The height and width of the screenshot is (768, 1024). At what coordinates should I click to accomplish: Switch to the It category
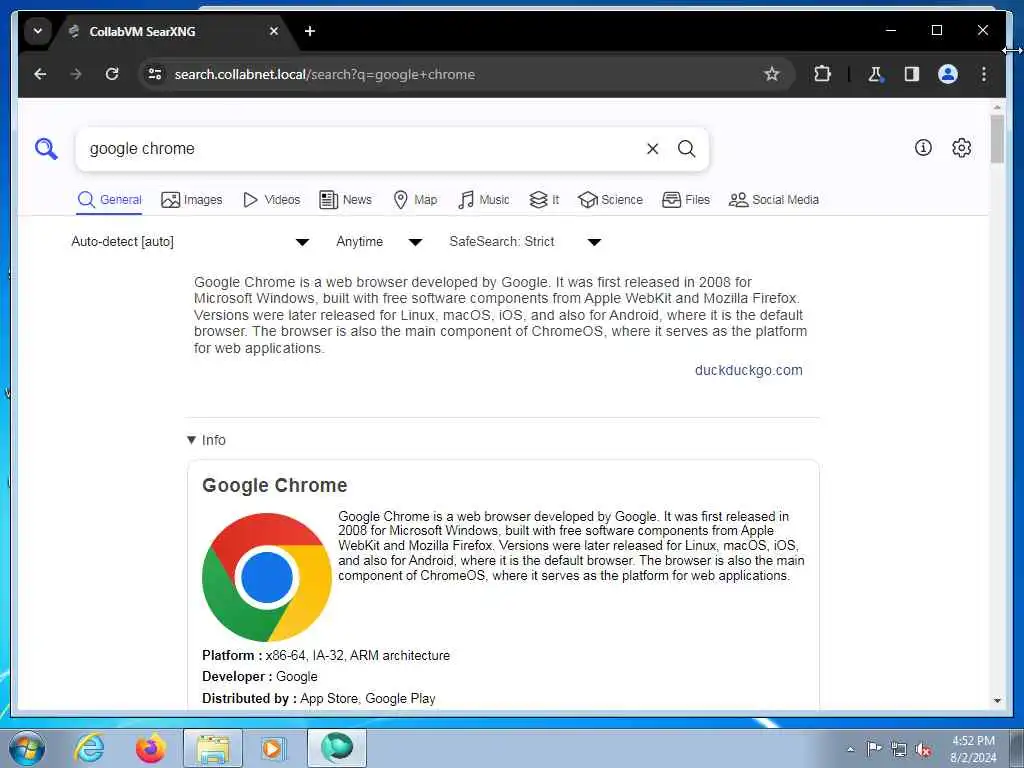(x=543, y=200)
